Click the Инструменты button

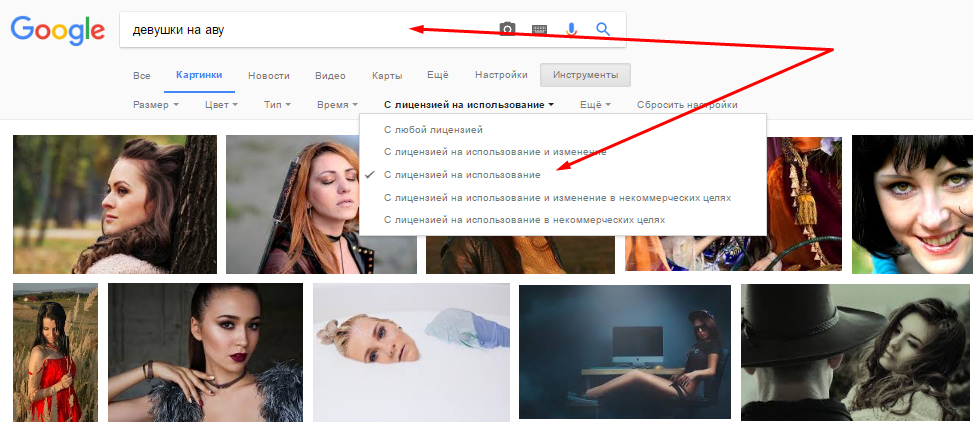585,76
